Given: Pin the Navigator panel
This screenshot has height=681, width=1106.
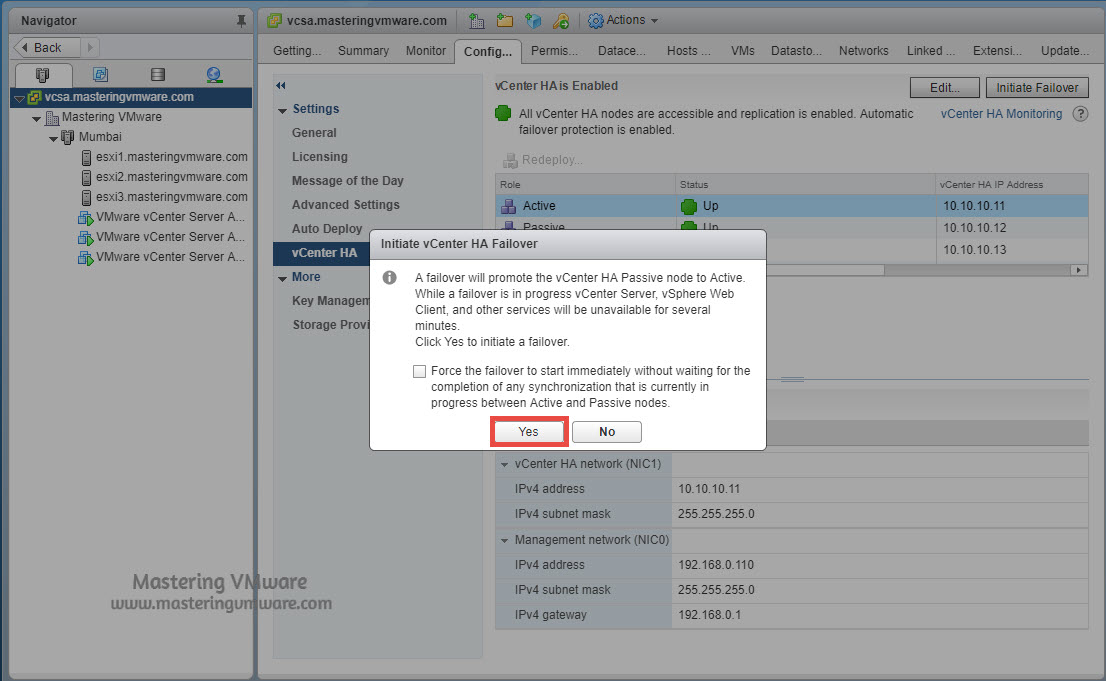Looking at the screenshot, I should click(240, 20).
